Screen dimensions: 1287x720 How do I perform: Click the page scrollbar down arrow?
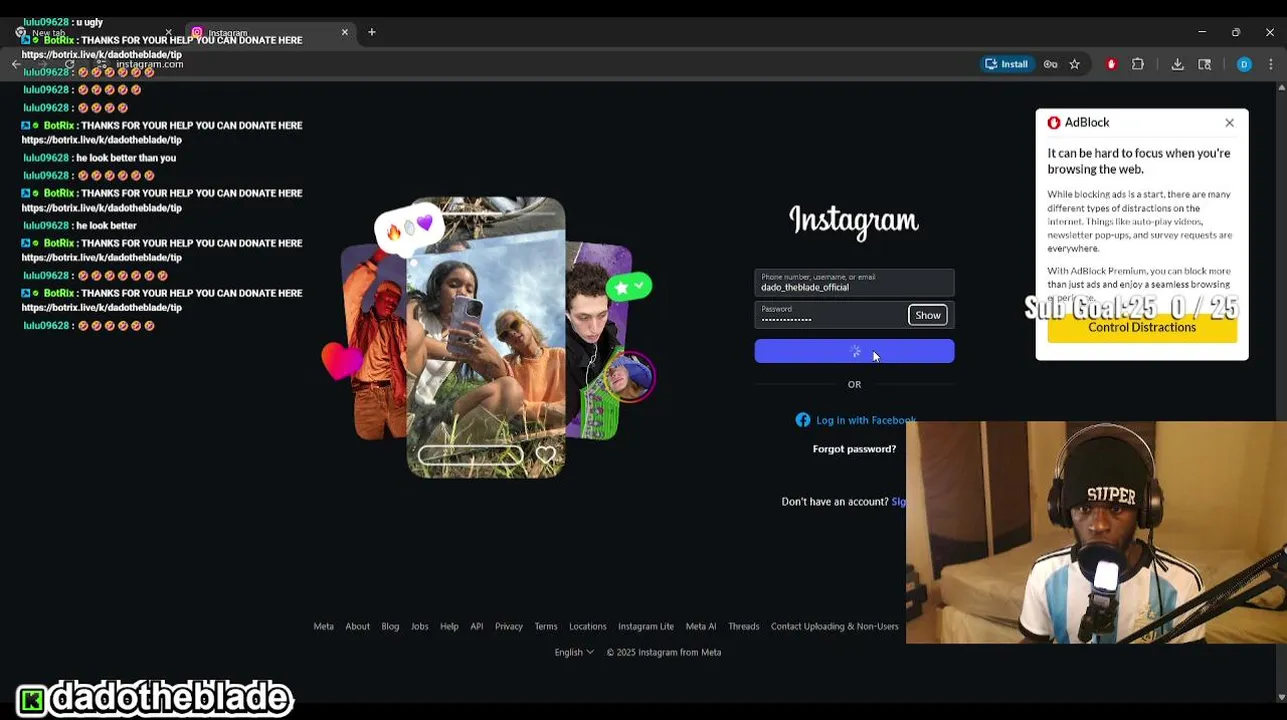1281,697
